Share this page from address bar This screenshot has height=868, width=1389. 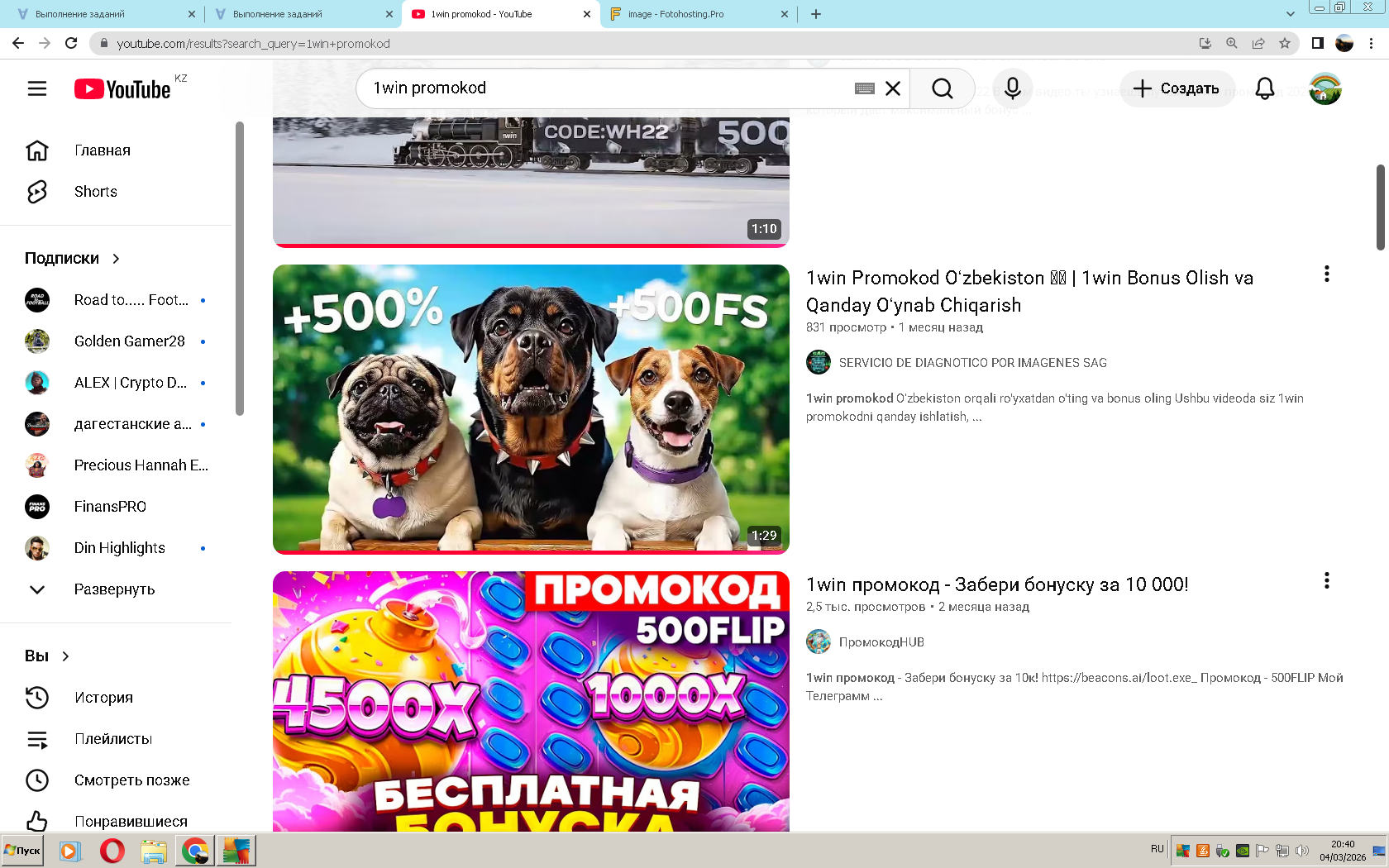1258,43
